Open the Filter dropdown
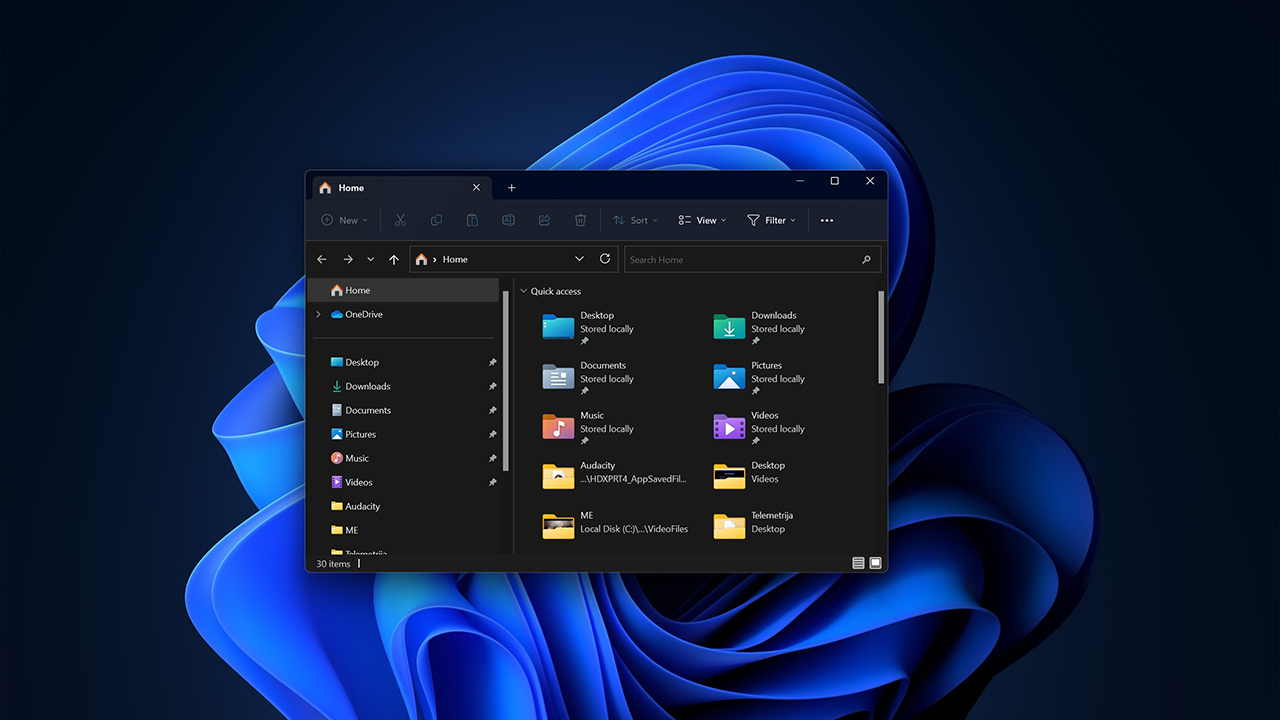Viewport: 1280px width, 720px height. pyautogui.click(x=771, y=220)
